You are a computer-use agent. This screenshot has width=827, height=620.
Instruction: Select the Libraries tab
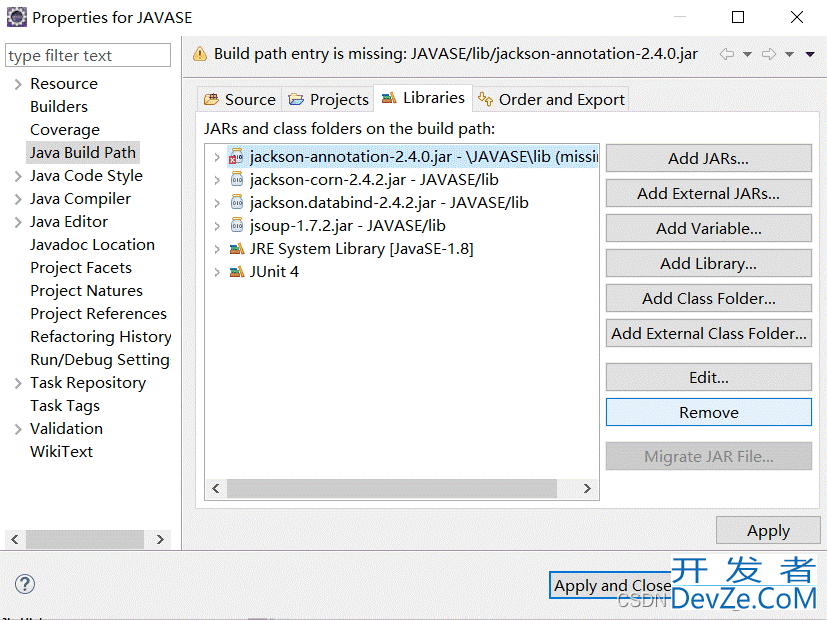pos(423,98)
